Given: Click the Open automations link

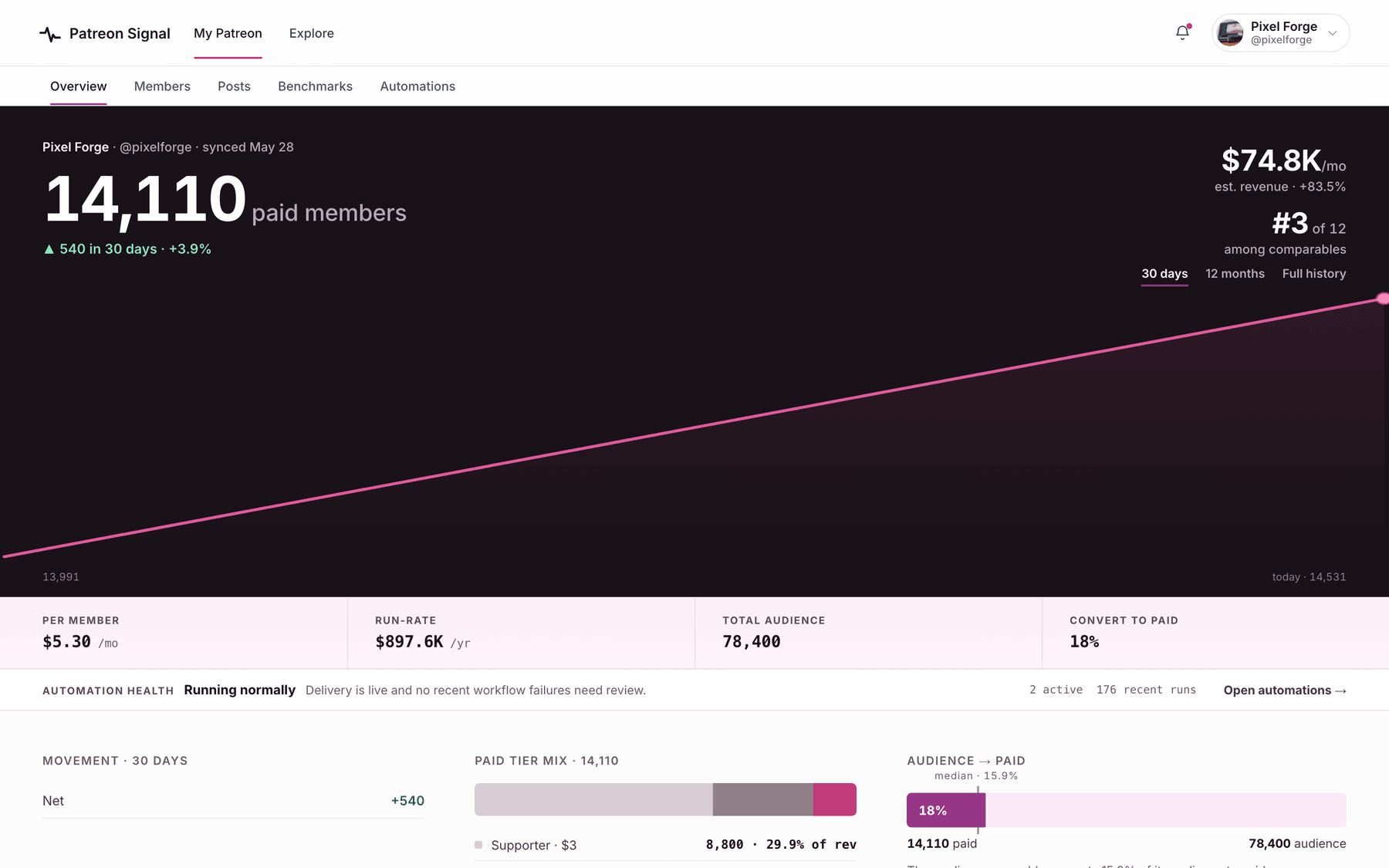Looking at the screenshot, I should [x=1285, y=691].
